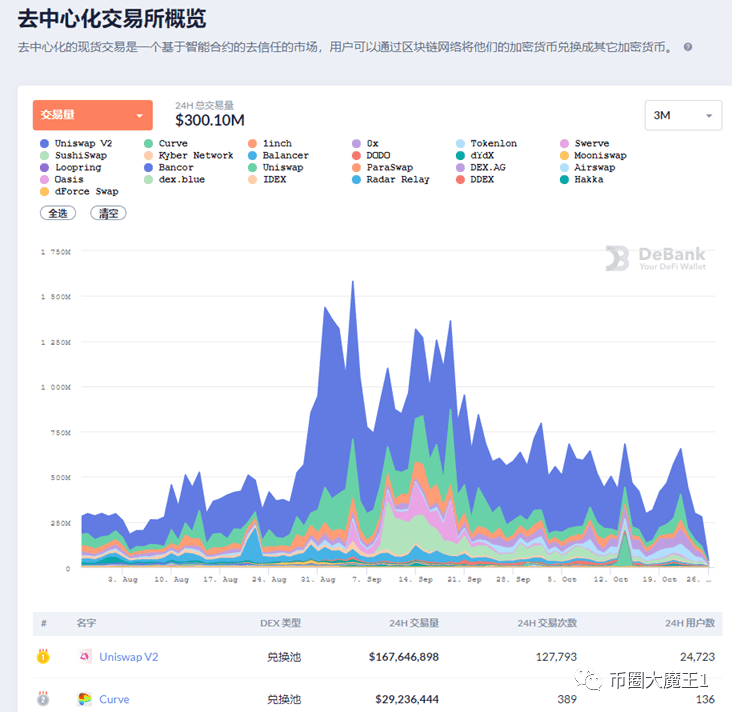The height and width of the screenshot is (712, 732).
Task: Click the 名字 column header
Action: click(86, 623)
